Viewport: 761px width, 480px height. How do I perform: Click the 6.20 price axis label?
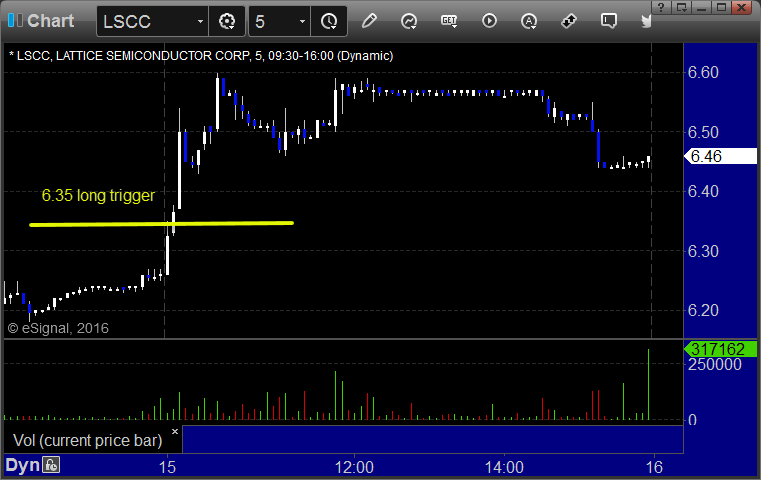pyautogui.click(x=703, y=310)
